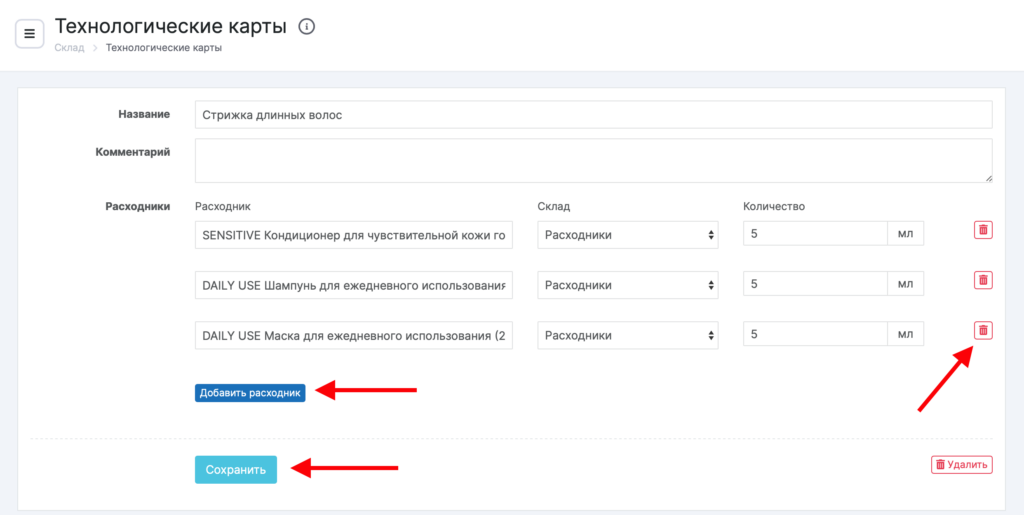Click the Количество field for SENSITIVE Кондиционер

pyautogui.click(x=814, y=235)
